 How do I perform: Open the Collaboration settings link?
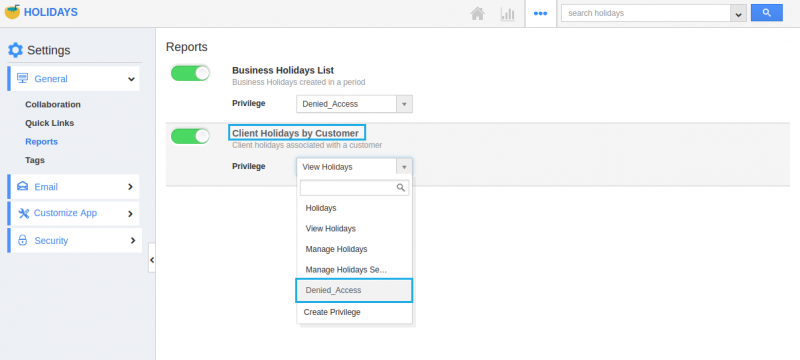53,105
